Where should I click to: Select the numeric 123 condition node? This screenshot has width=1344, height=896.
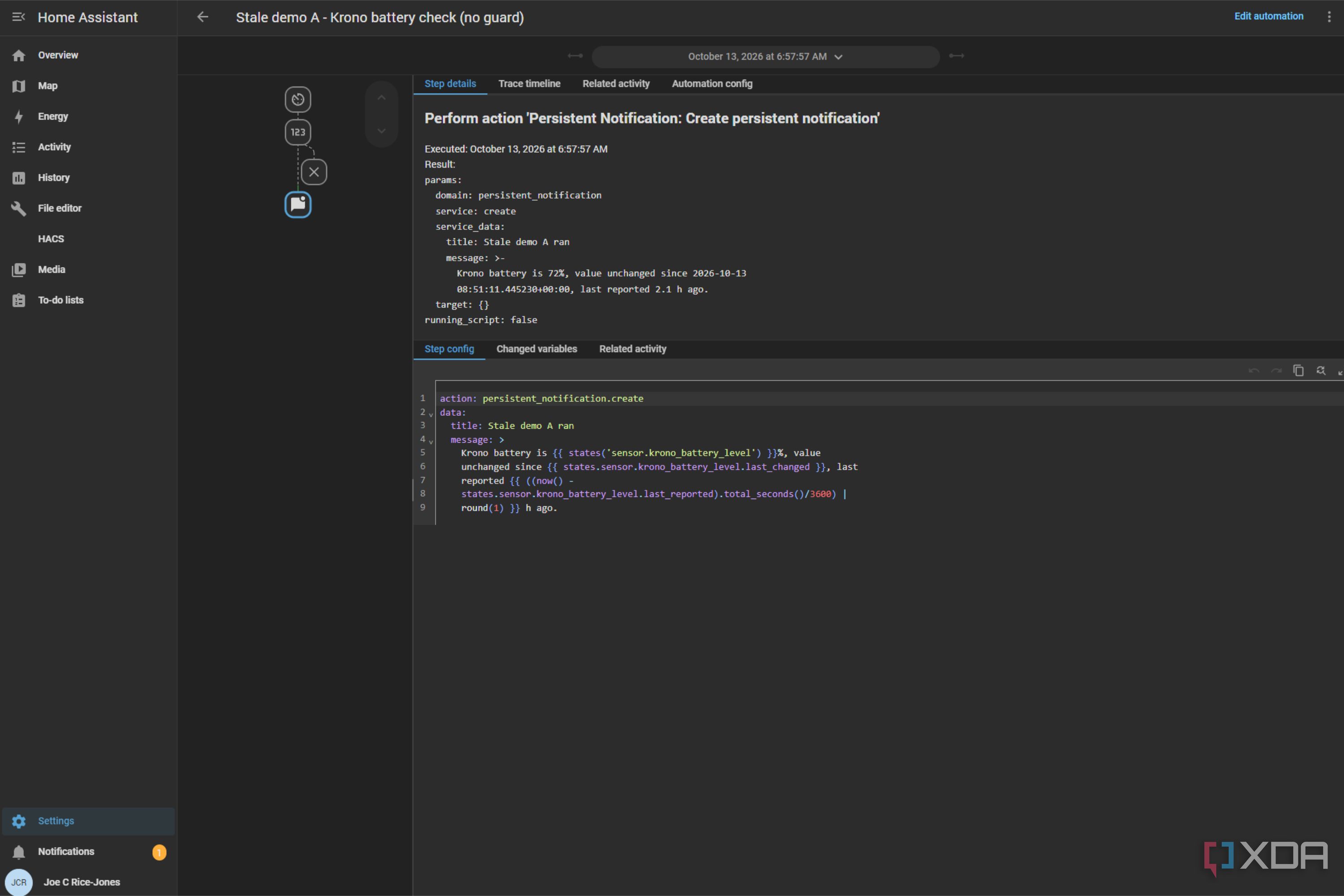[x=298, y=132]
